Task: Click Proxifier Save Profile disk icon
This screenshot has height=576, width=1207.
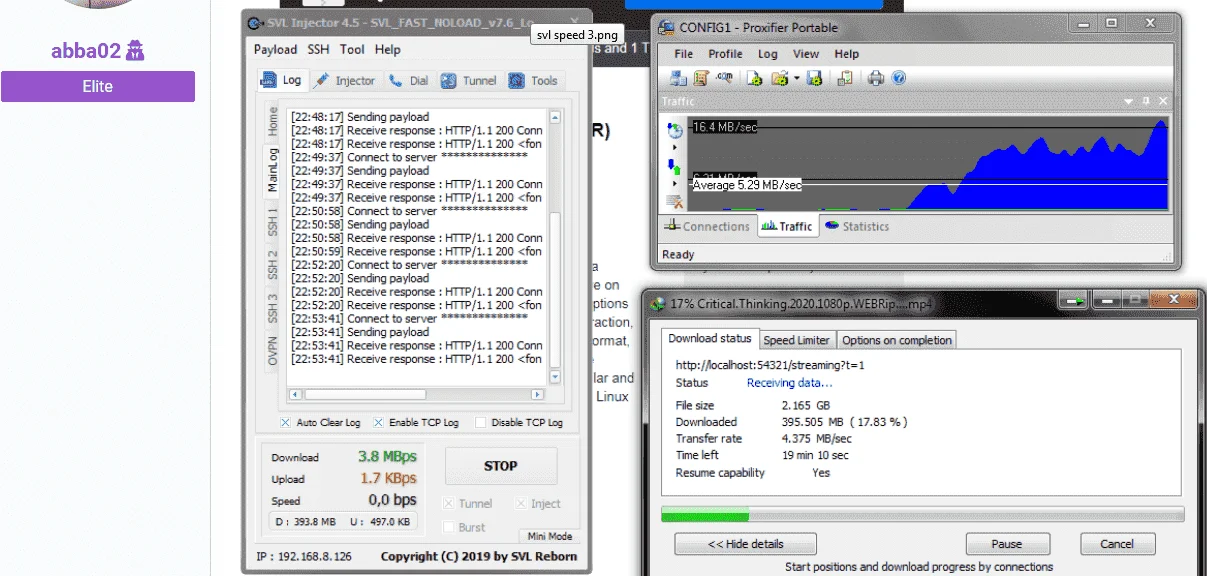Action: coord(815,78)
